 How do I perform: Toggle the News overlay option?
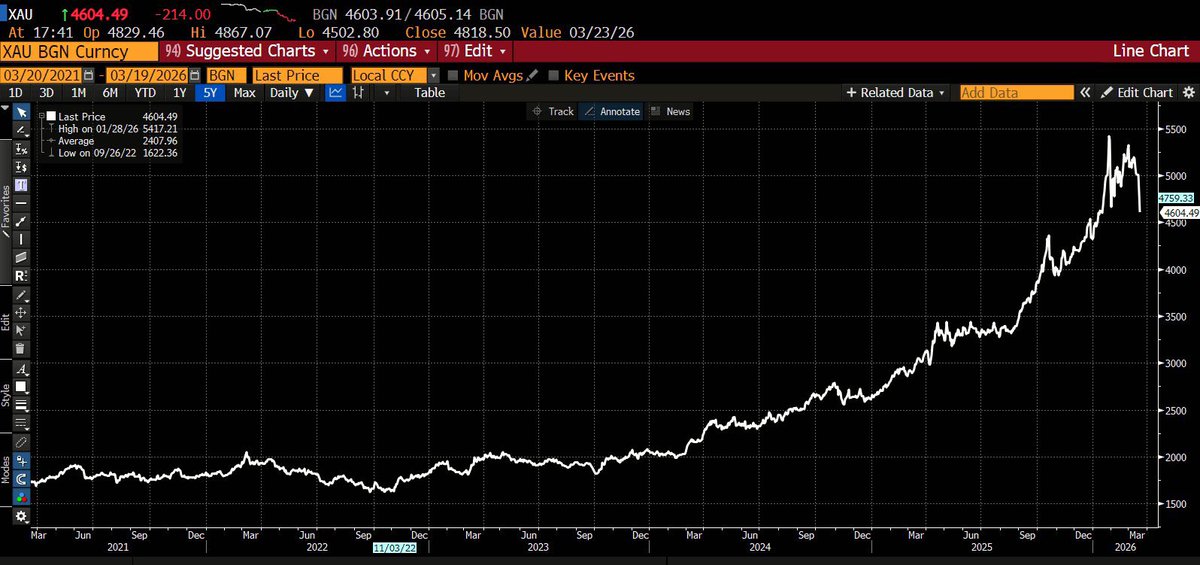coord(670,111)
